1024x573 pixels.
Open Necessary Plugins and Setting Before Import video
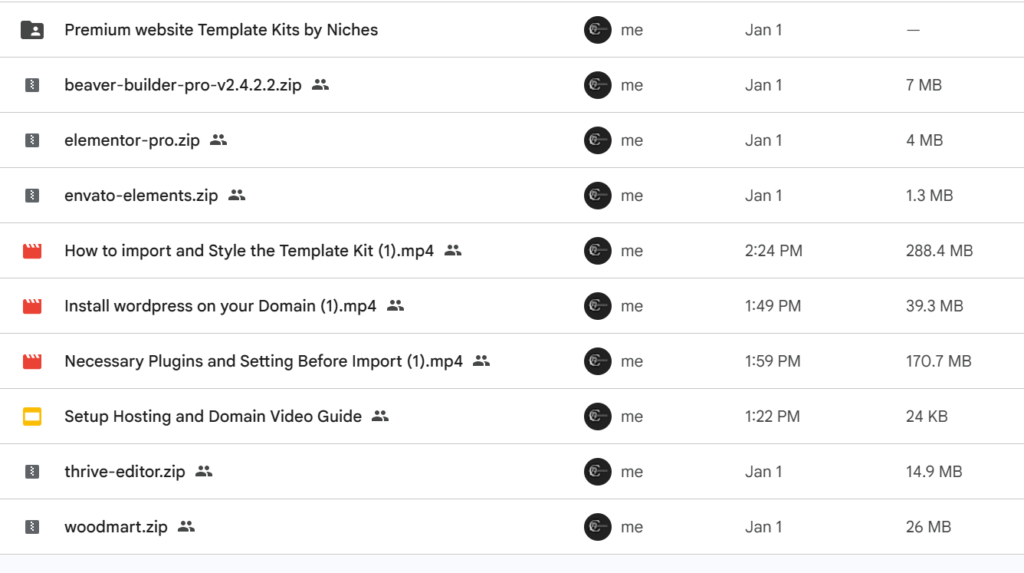(263, 361)
